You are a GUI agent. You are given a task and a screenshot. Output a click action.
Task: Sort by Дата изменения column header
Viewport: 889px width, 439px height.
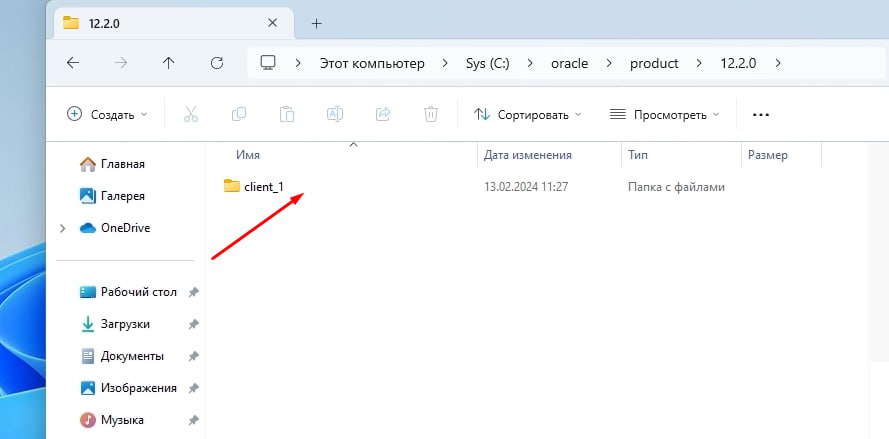pos(528,155)
